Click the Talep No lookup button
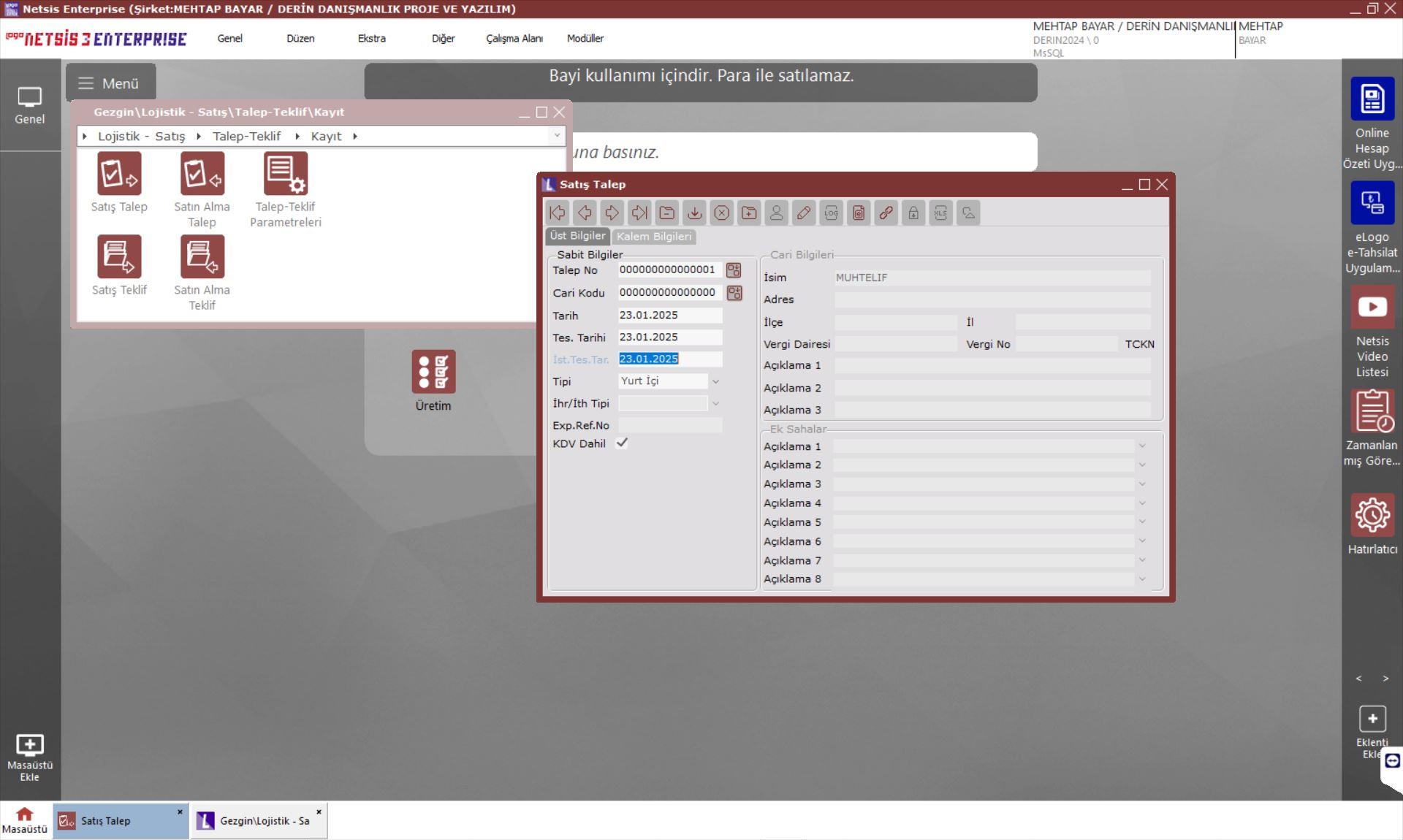This screenshot has height=840, width=1403. (x=734, y=270)
